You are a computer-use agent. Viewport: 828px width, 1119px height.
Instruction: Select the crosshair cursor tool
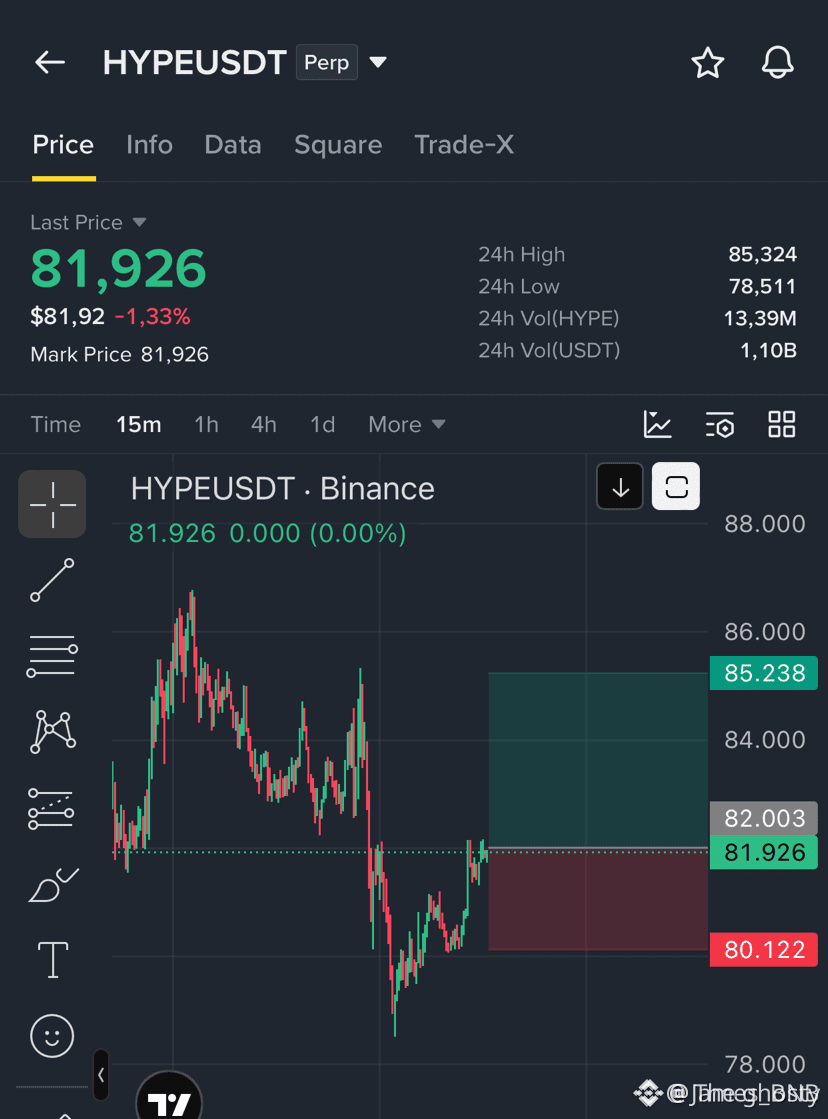52,504
